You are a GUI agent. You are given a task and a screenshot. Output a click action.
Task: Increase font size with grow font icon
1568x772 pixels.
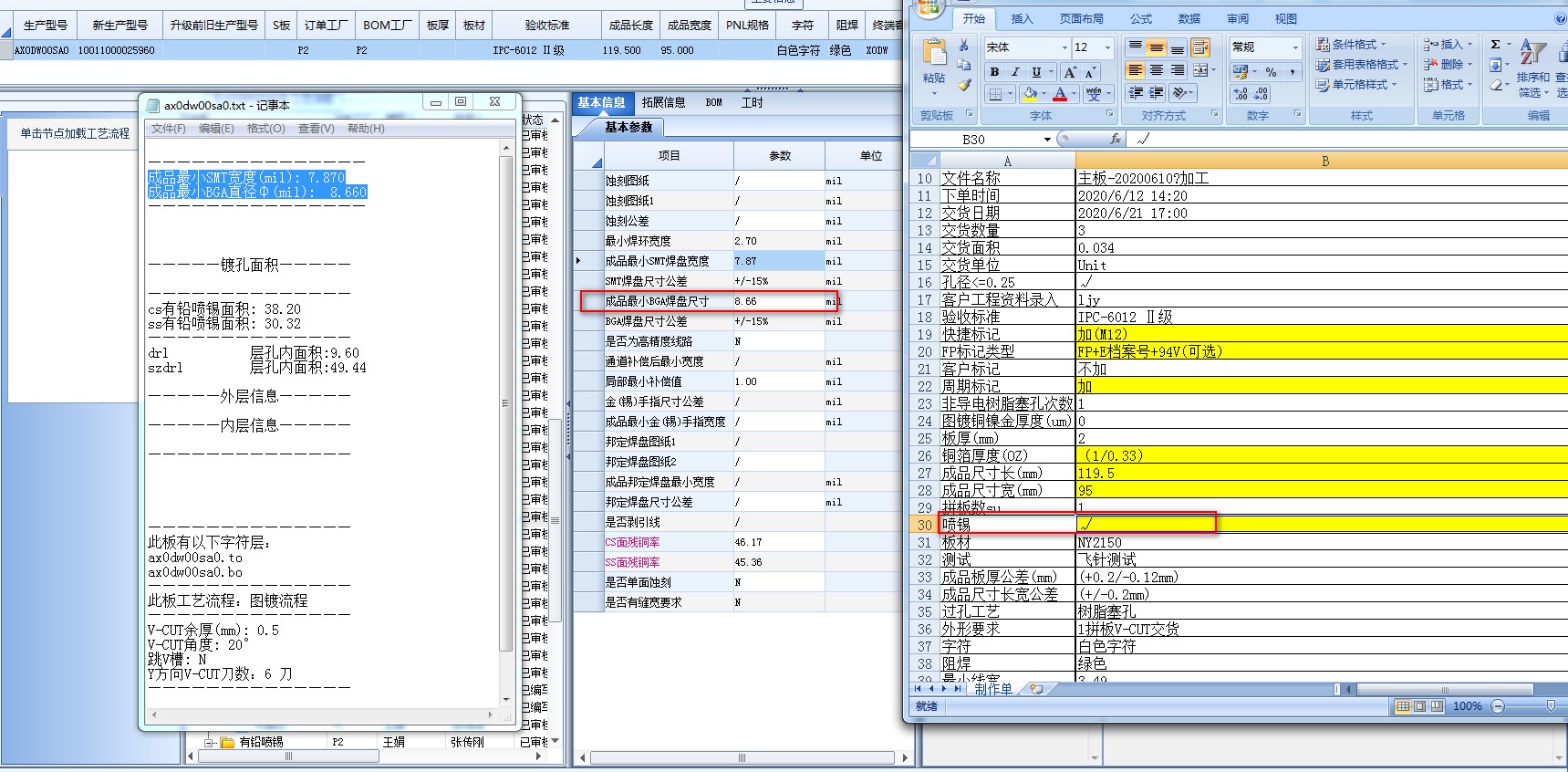[1071, 72]
